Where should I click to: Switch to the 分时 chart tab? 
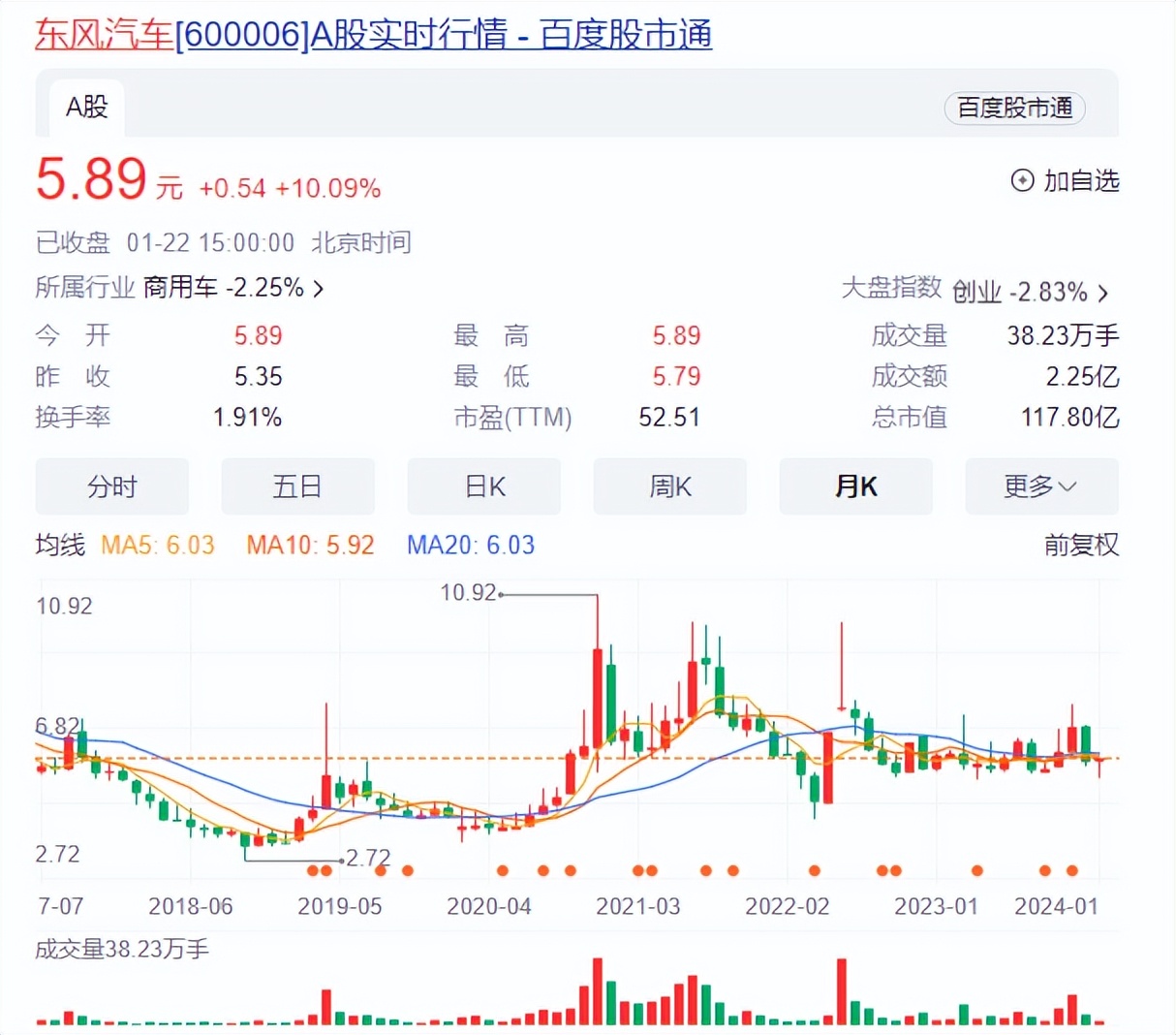pos(111,486)
